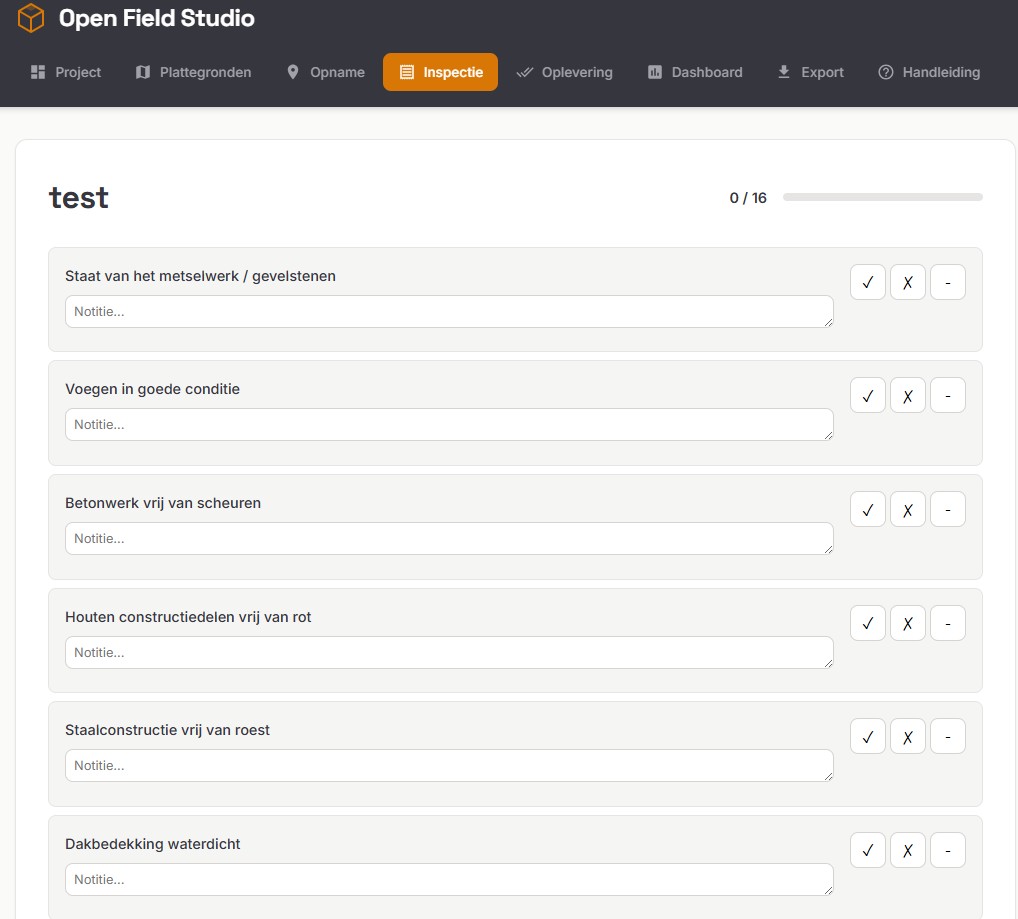Reject 'Houten constructiedelen vrij van rot' item
The height and width of the screenshot is (919, 1018).
click(907, 623)
